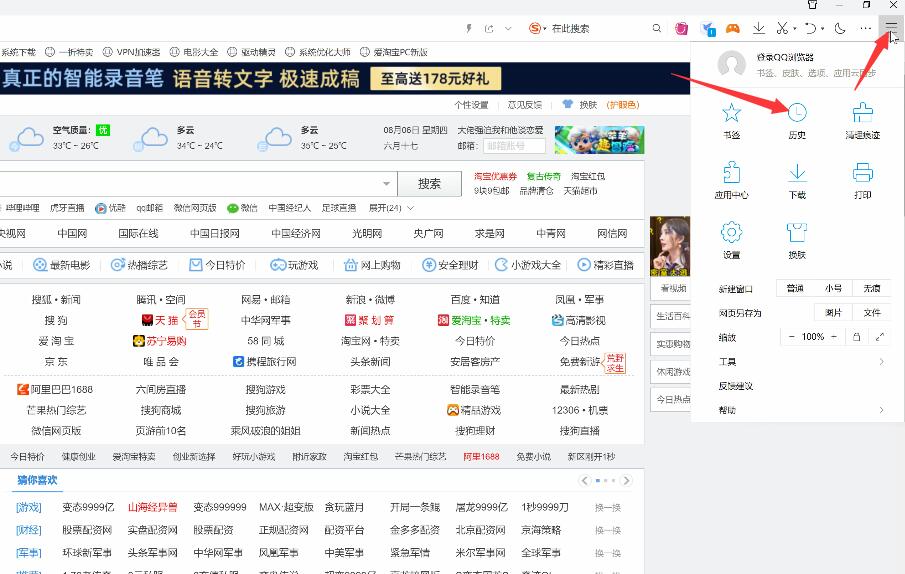Open the screenshot tool dropdown arrow
This screenshot has width=905, height=574.
(x=795, y=29)
